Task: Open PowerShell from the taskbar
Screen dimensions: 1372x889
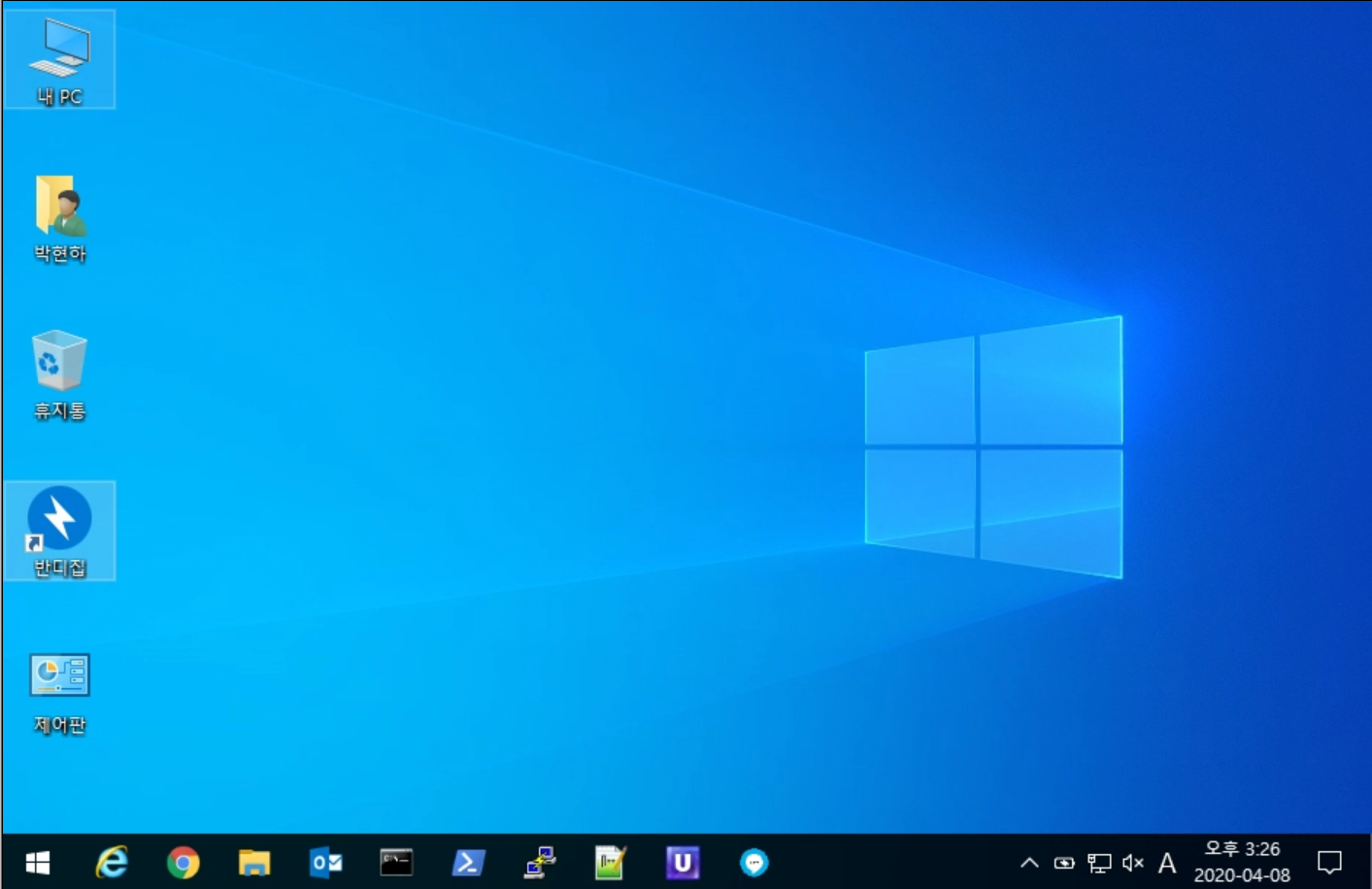Action: [x=468, y=863]
